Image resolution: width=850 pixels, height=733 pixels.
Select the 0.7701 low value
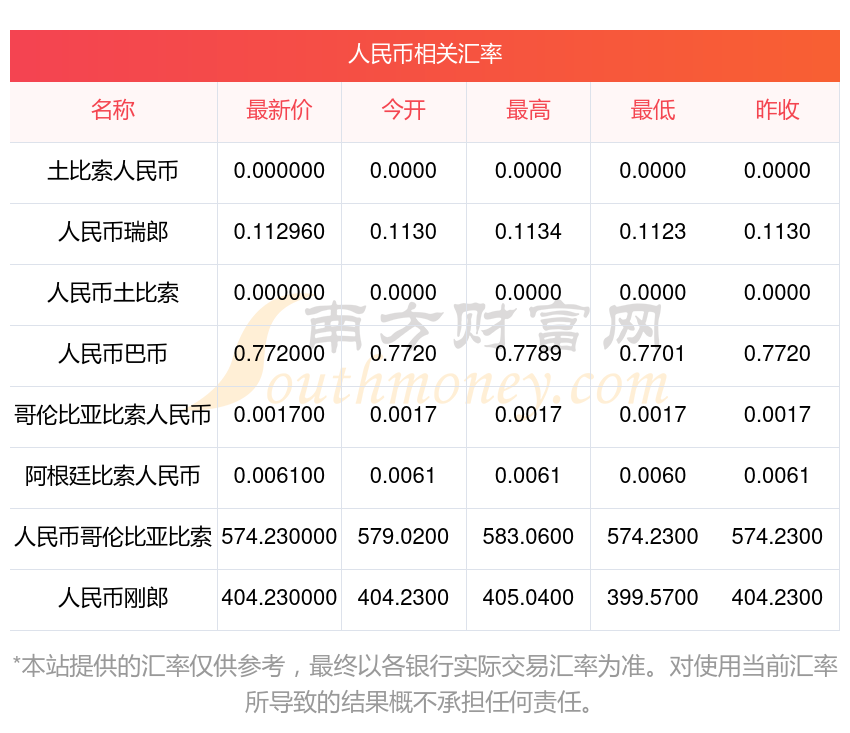(x=653, y=354)
